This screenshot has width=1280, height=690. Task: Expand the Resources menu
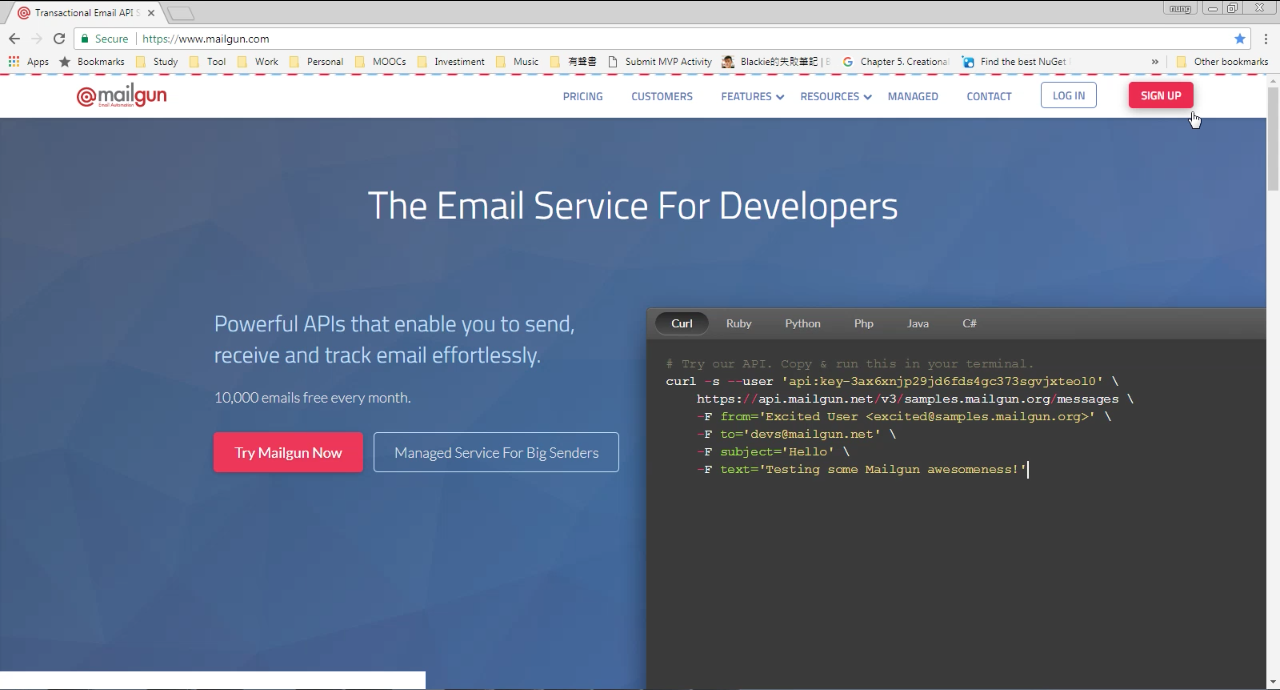(x=836, y=96)
